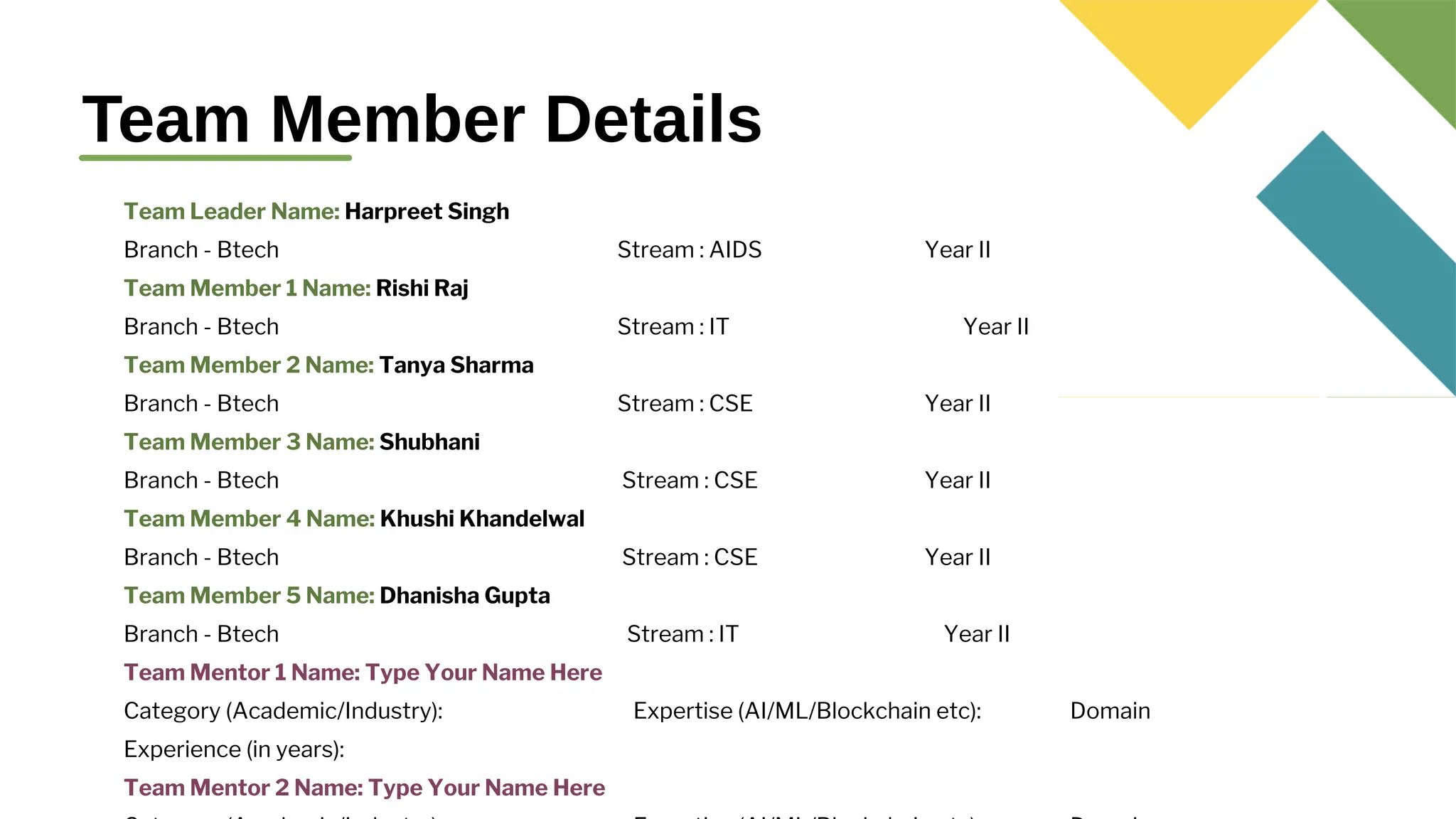Click the name "Shubhani"
Image resolution: width=1456 pixels, height=819 pixels.
[429, 442]
